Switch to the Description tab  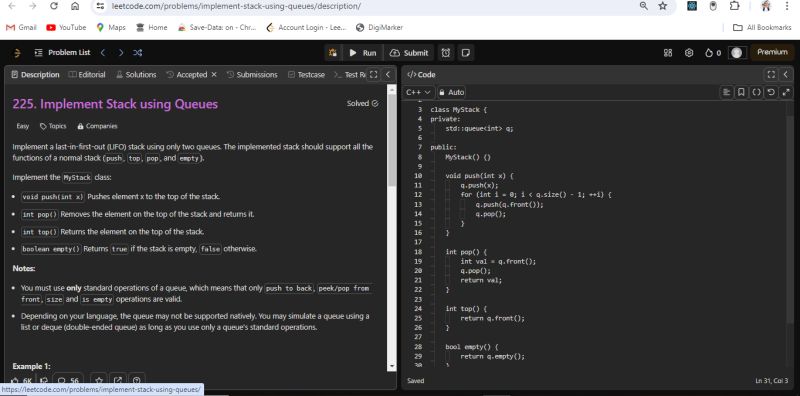pos(35,75)
